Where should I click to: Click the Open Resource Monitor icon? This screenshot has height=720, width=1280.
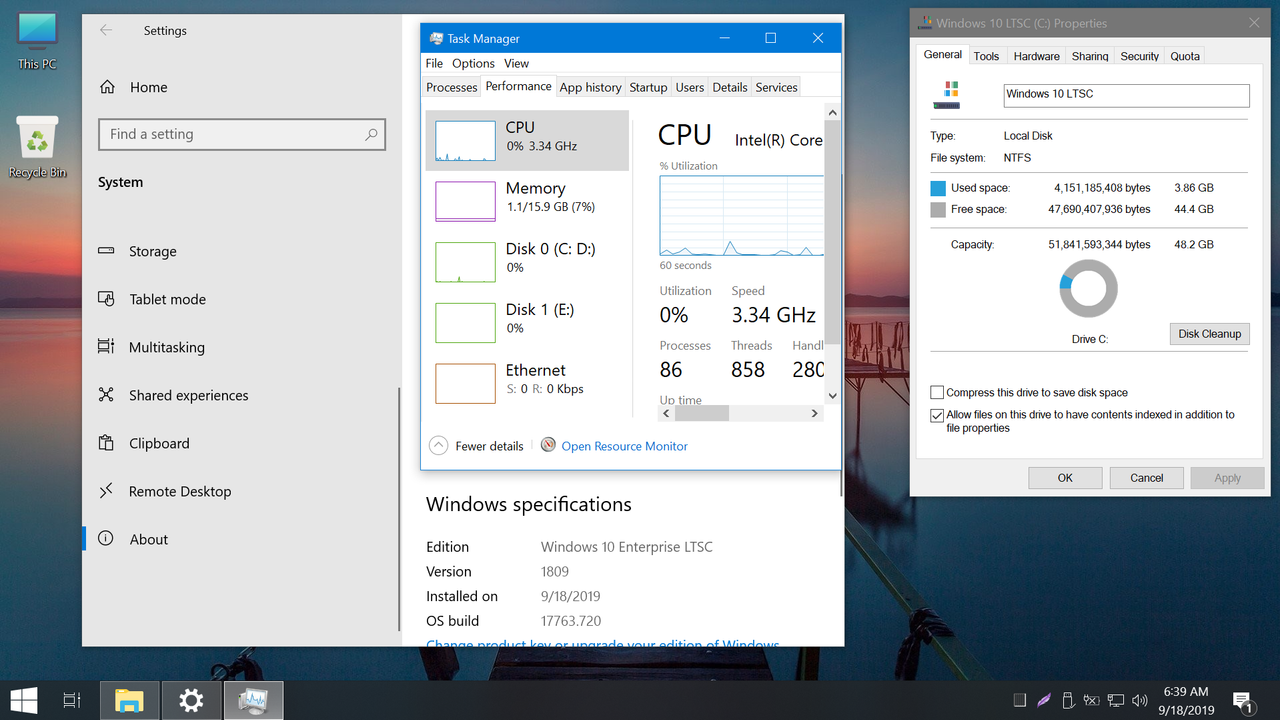click(548, 445)
